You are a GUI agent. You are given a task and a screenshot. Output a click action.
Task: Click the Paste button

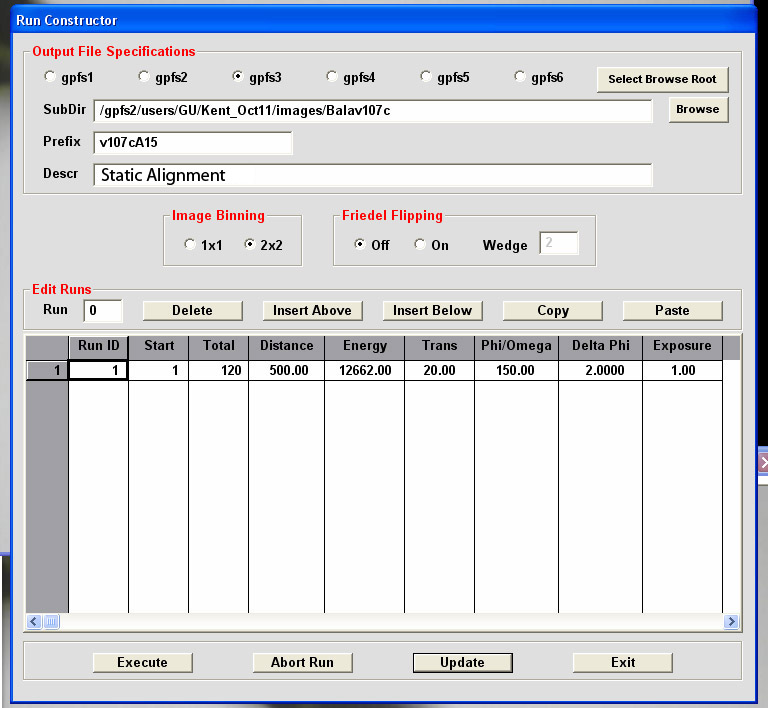coord(672,311)
